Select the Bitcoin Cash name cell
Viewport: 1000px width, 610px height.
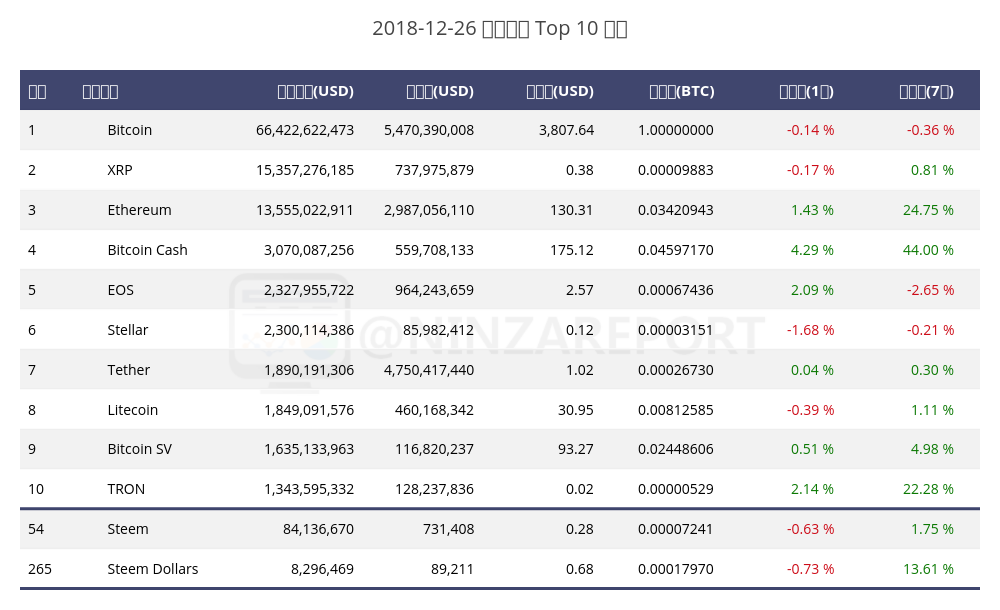tap(147, 250)
